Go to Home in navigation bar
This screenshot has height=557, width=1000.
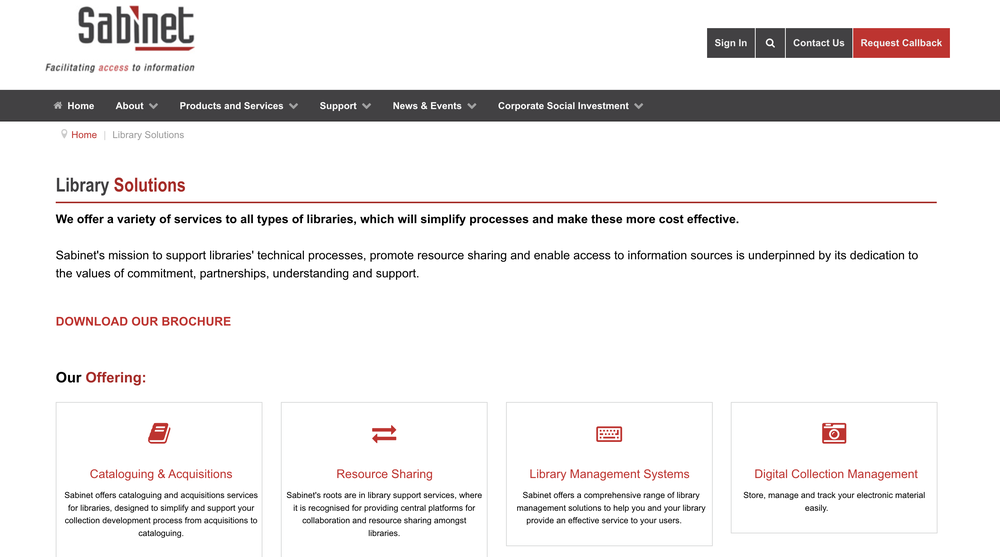pos(80,106)
